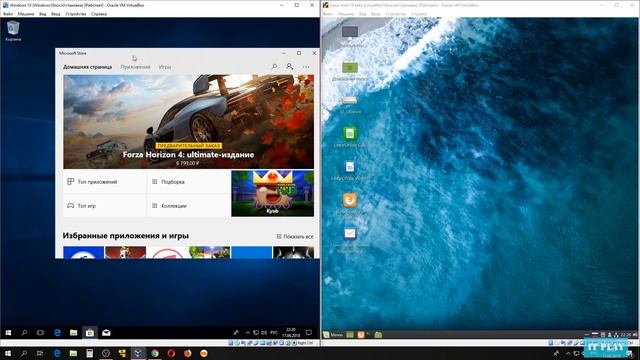
Task: Open the Linux Mint Меню button
Action: point(333,335)
